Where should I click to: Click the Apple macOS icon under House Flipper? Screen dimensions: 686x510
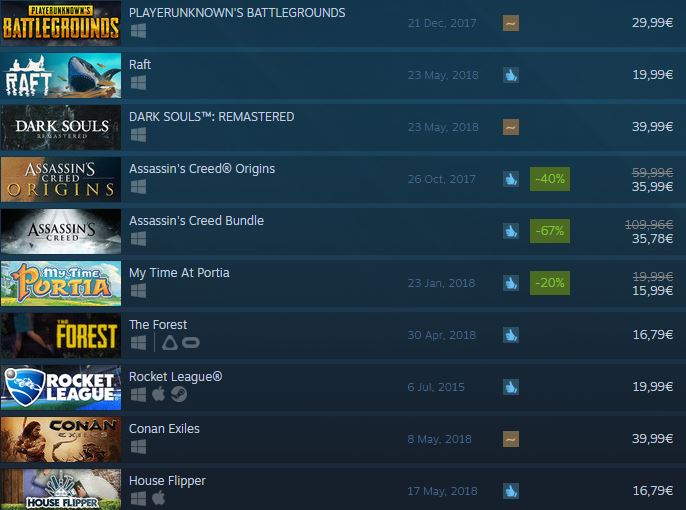pos(159,498)
